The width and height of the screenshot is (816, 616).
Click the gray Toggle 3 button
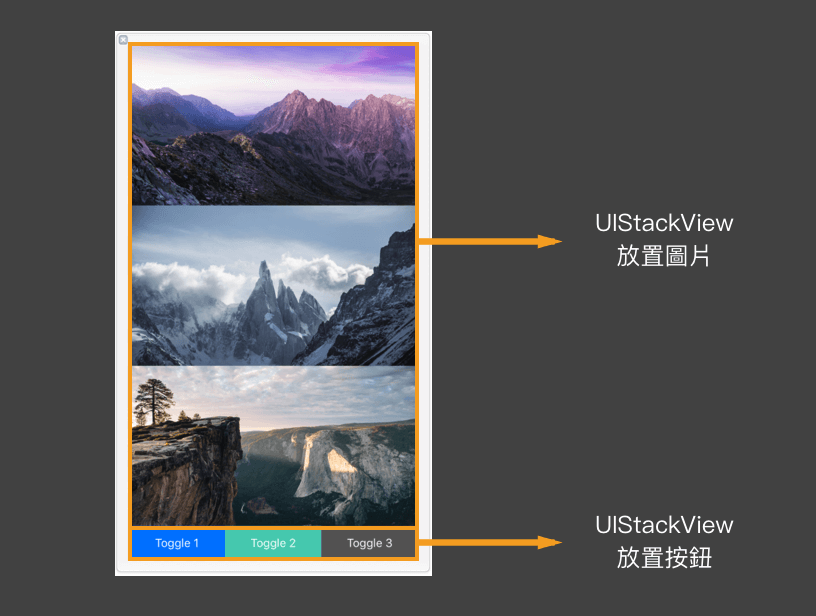tap(368, 543)
